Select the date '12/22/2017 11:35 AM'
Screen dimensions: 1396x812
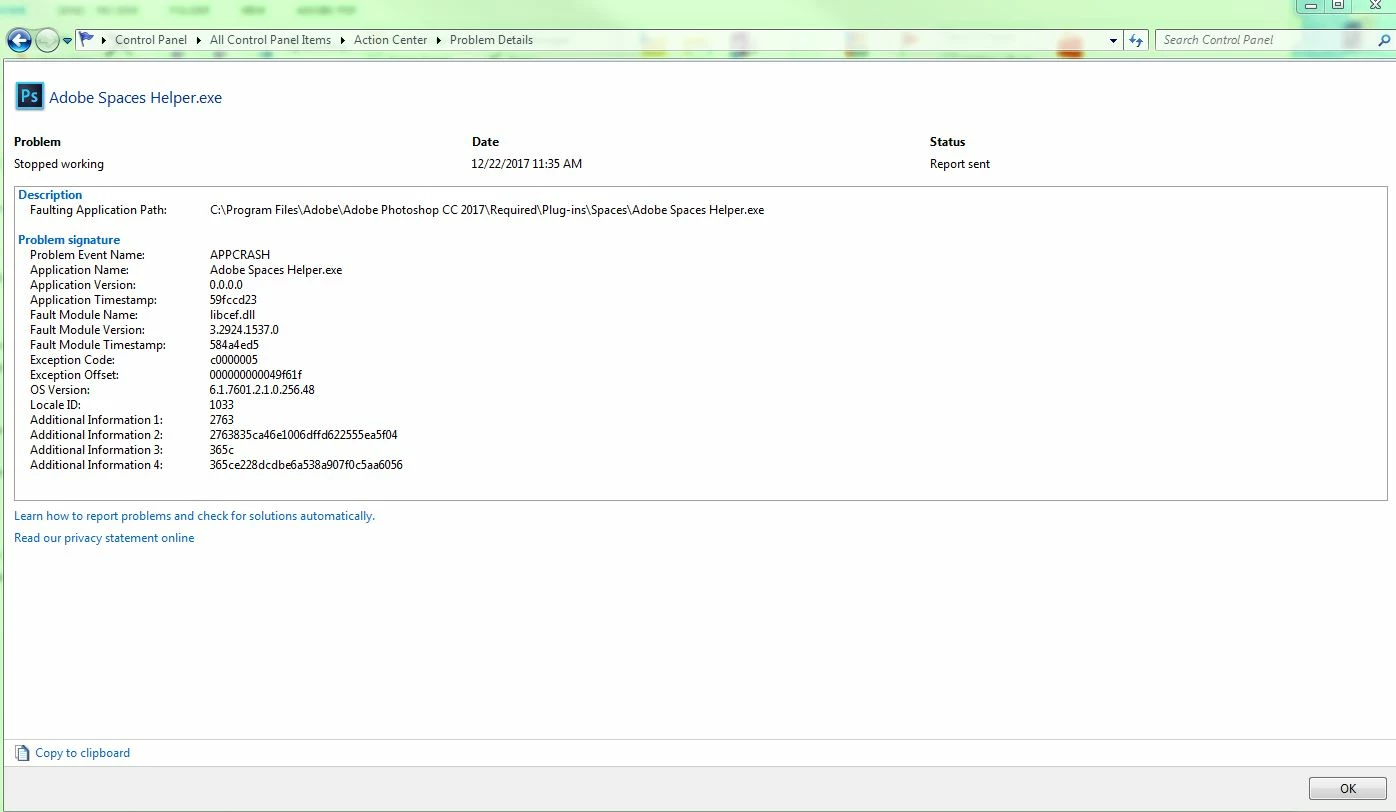[527, 164]
